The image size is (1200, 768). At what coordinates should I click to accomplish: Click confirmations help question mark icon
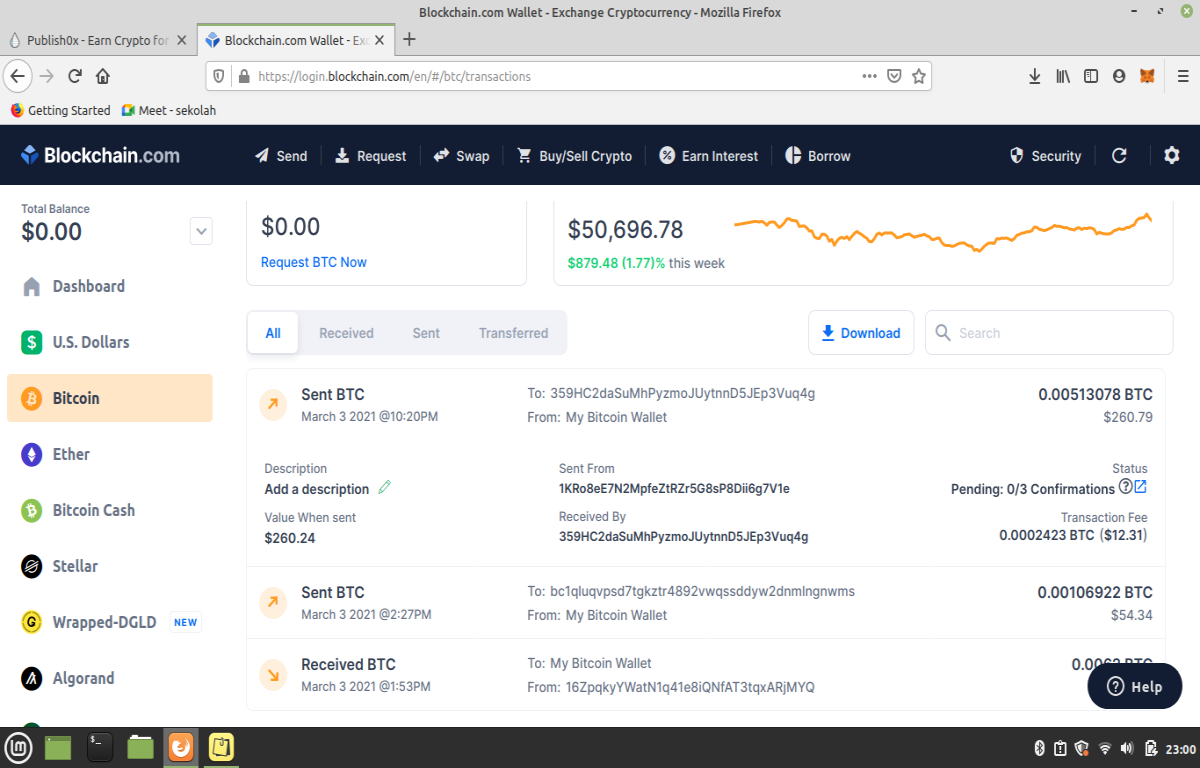(1125, 487)
